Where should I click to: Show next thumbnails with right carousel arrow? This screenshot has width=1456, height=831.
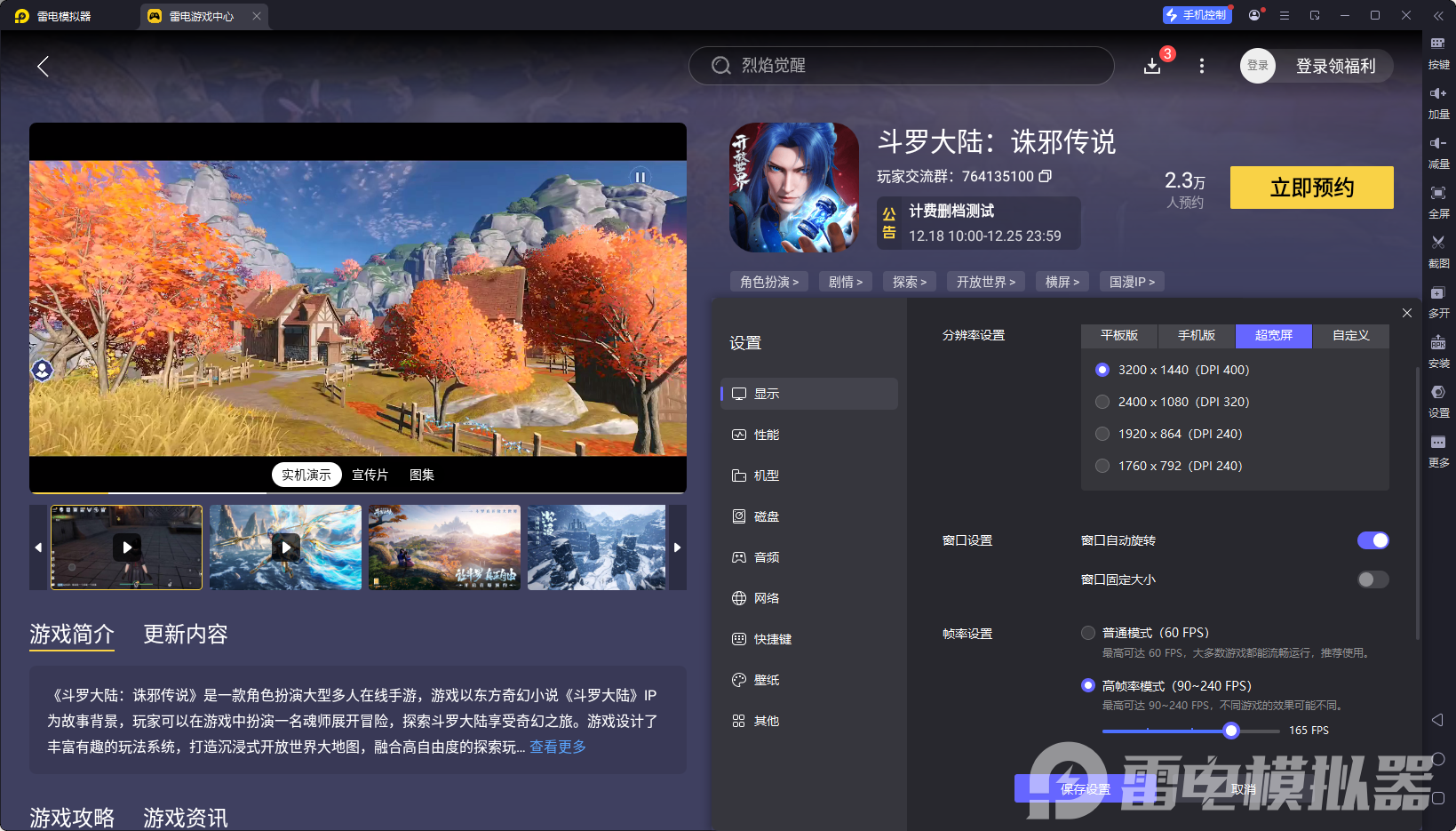click(x=677, y=547)
